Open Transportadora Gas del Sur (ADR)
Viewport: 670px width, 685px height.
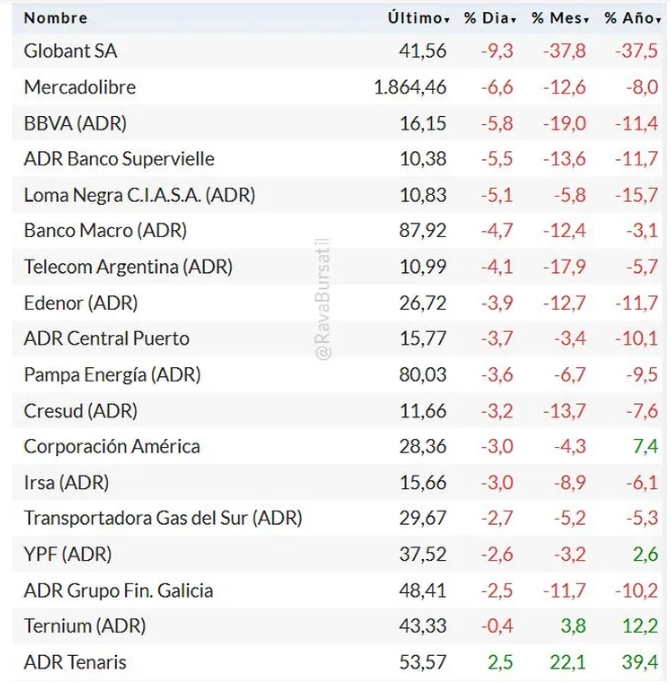click(x=163, y=519)
